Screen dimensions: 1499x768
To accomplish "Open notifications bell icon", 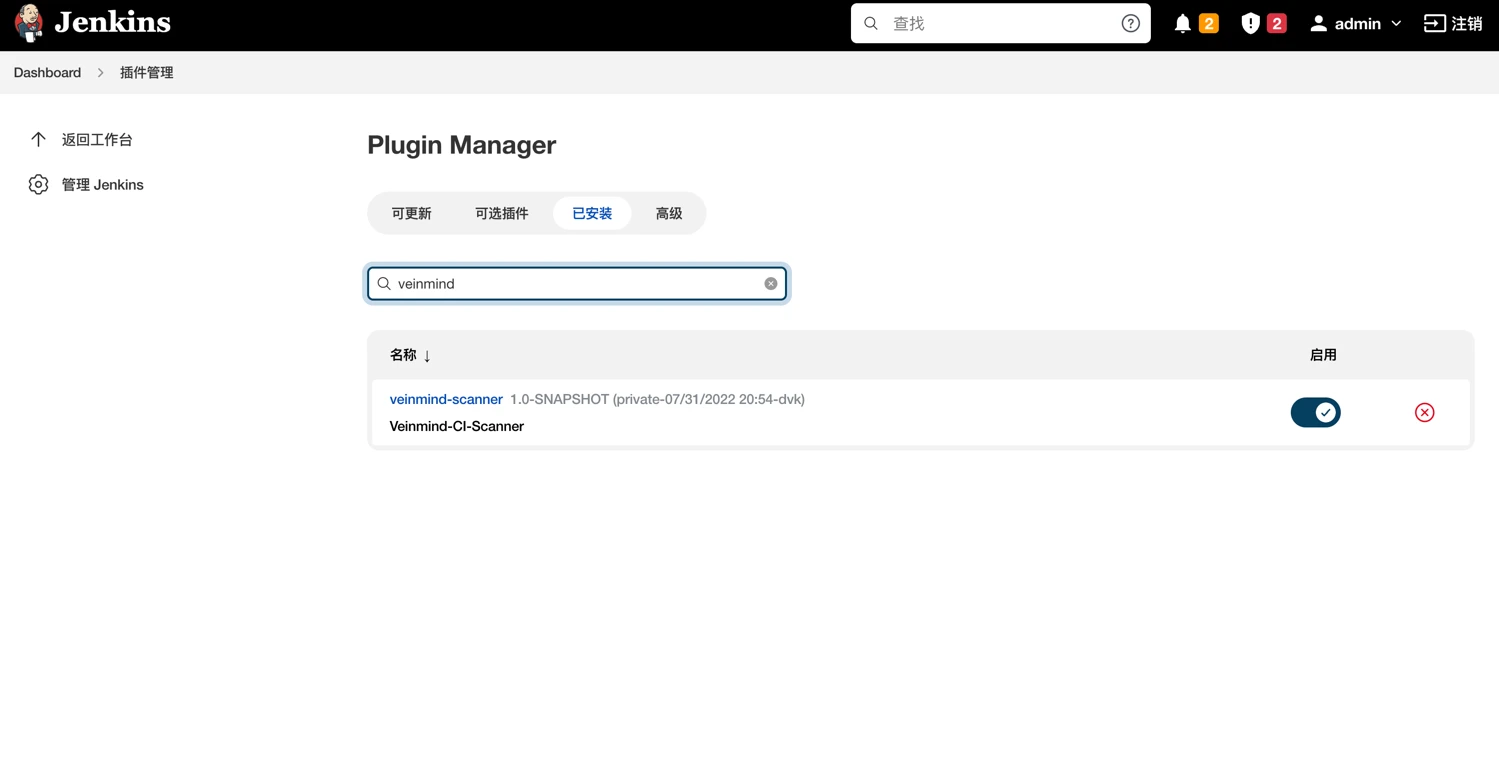I will pyautogui.click(x=1183, y=23).
